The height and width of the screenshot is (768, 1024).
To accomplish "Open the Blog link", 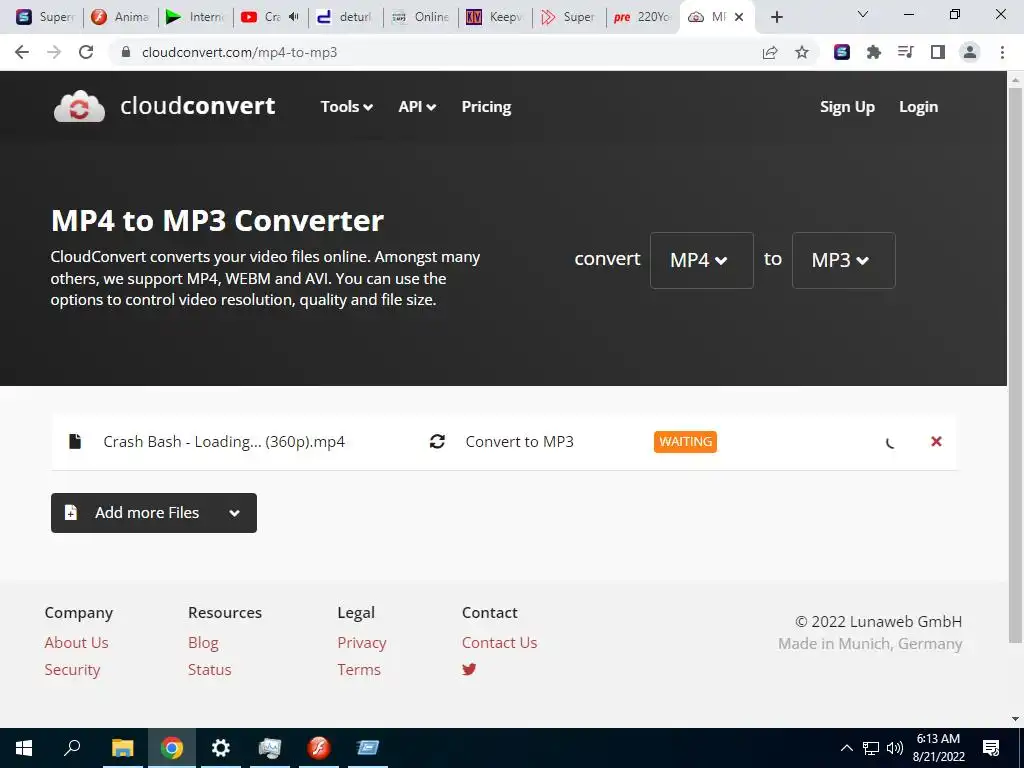I will tap(203, 643).
